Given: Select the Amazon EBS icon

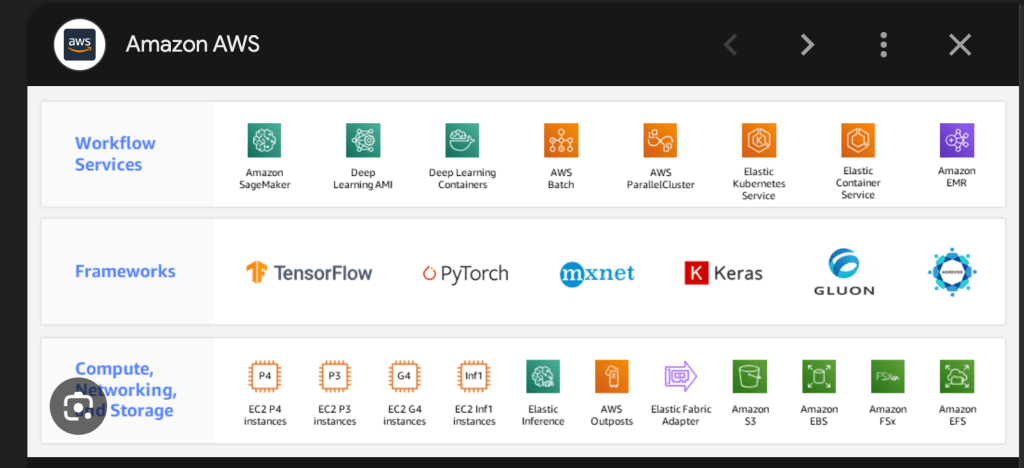Looking at the screenshot, I should [819, 377].
